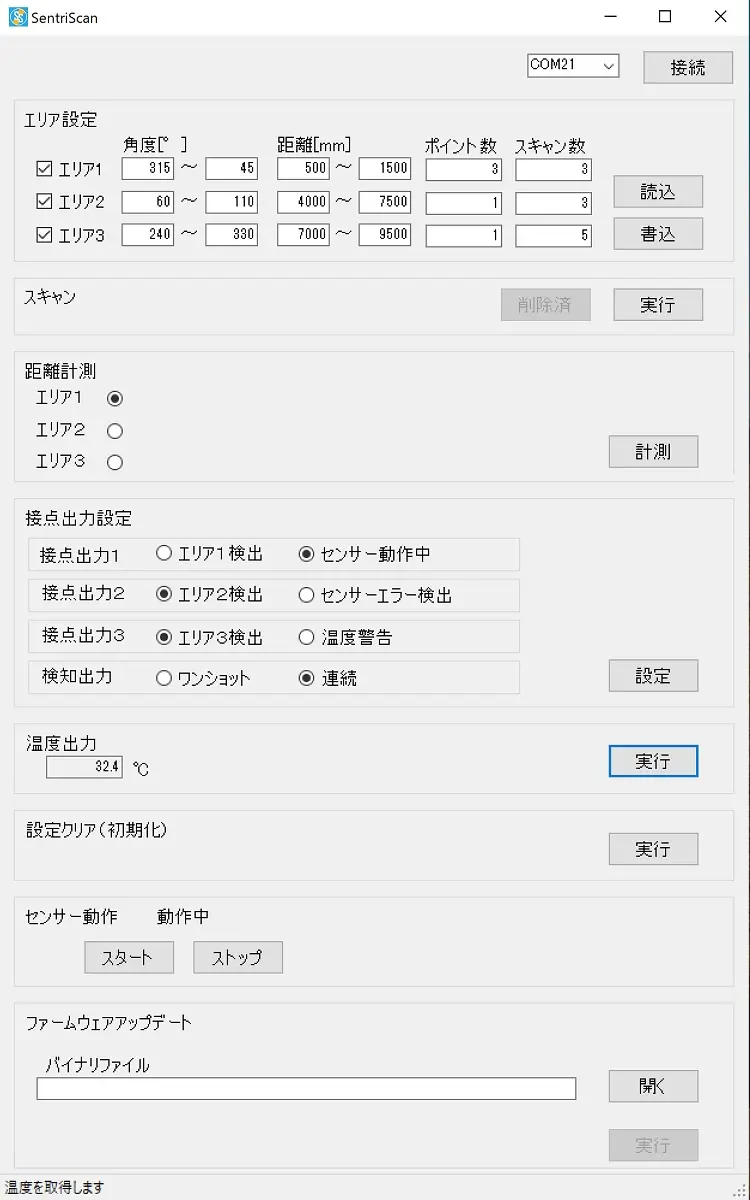Image resolution: width=750 pixels, height=1200 pixels.
Task: Click the 設定 apply button
Action: [x=653, y=676]
